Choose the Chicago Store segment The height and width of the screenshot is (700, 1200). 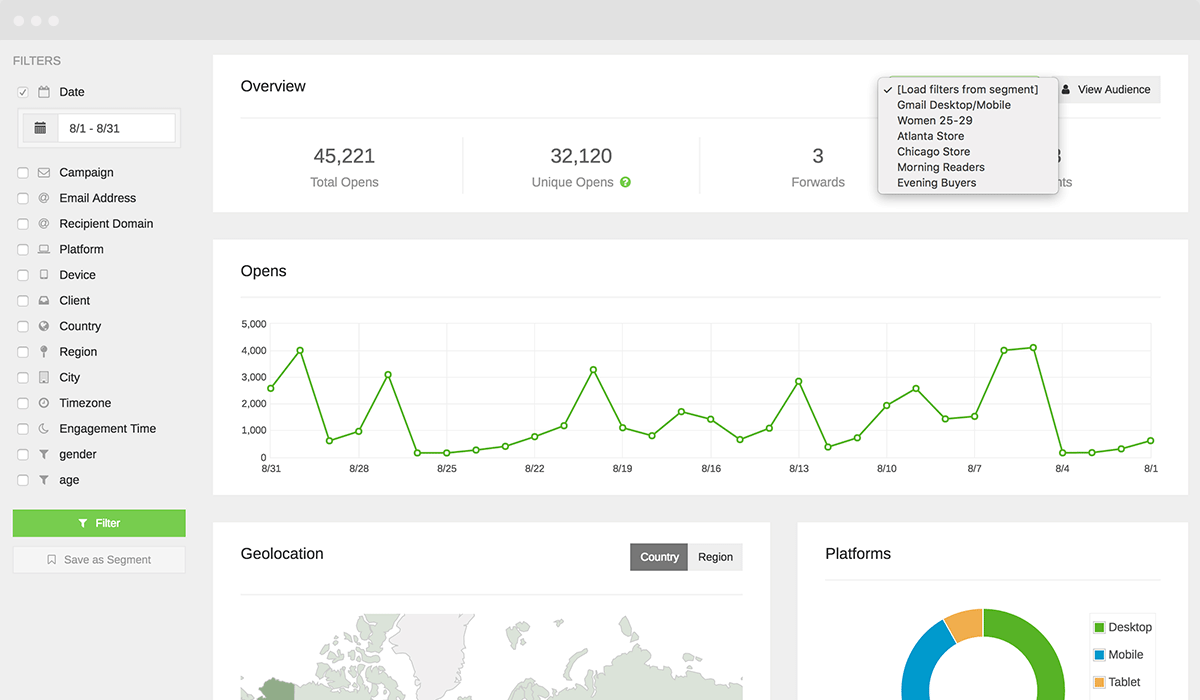[967, 152]
